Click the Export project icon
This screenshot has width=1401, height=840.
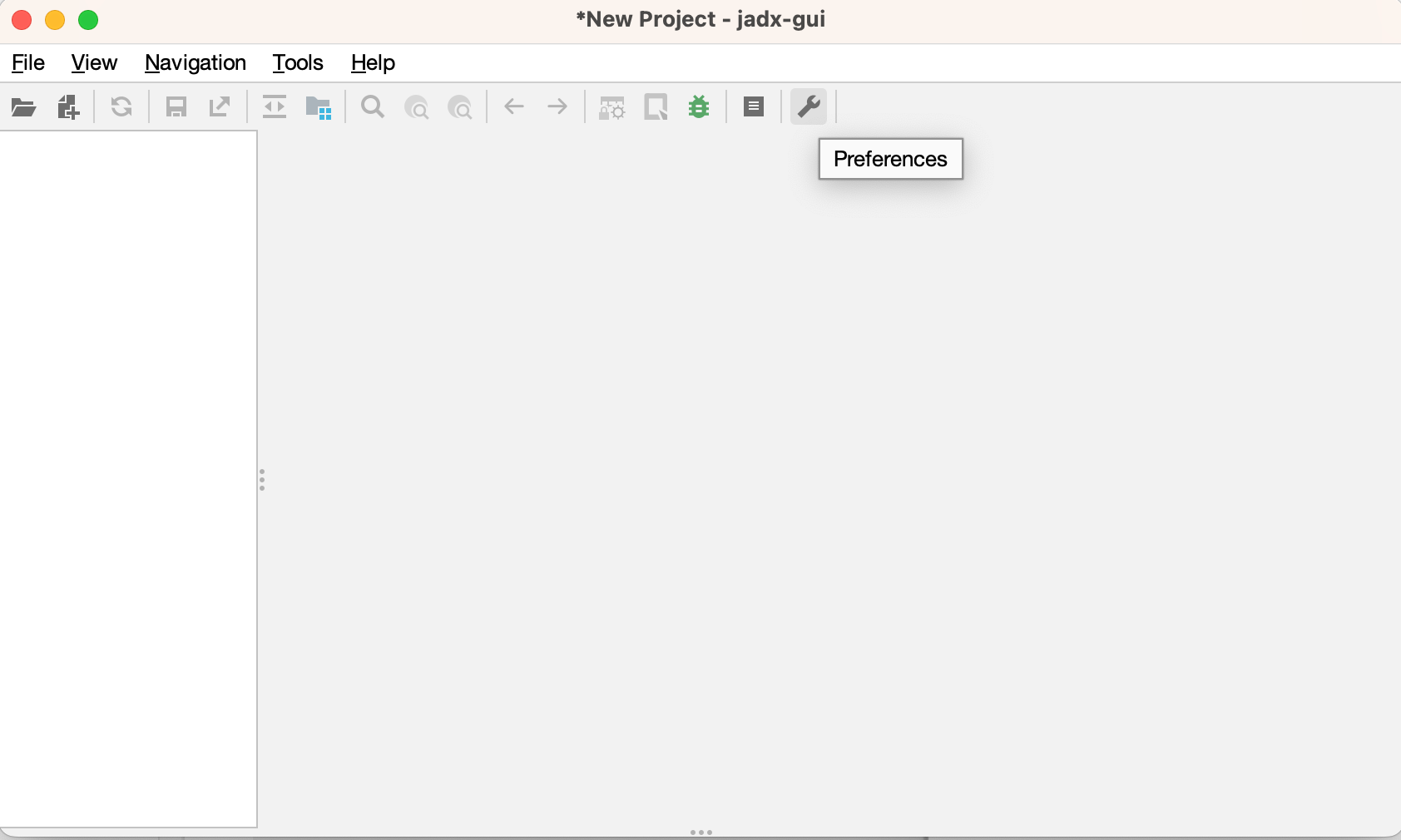(220, 107)
